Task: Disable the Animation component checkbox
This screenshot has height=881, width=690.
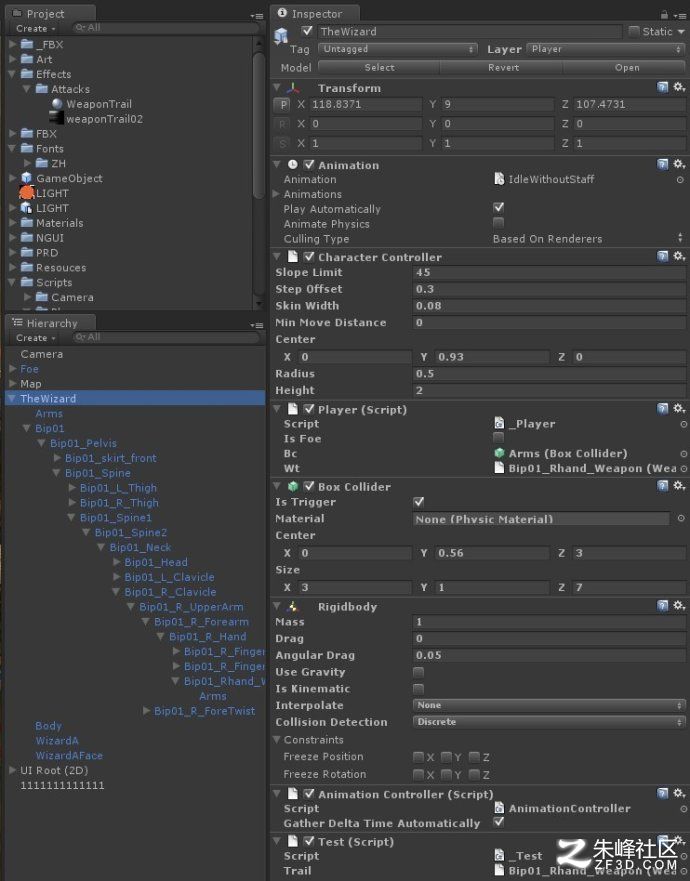Action: 309,165
